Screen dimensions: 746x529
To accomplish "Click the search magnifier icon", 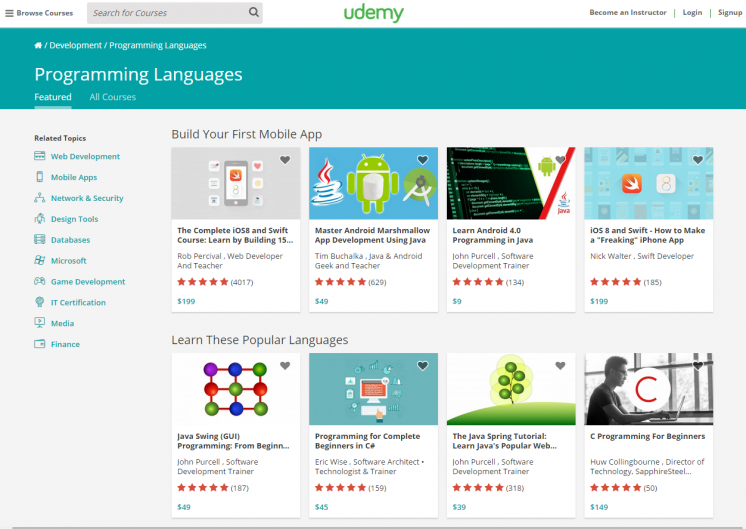I will pos(254,12).
